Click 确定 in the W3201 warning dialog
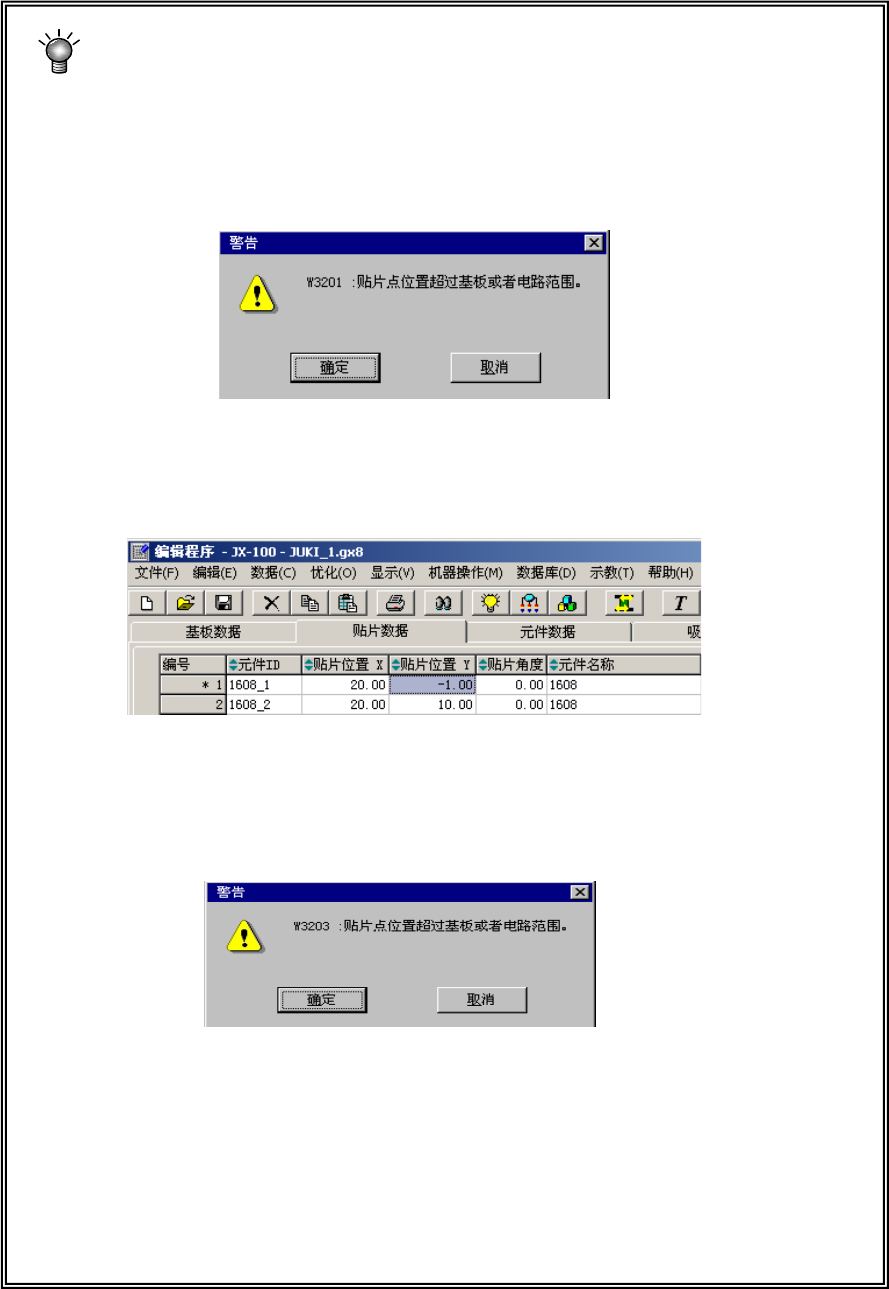889x1289 pixels. click(x=334, y=368)
